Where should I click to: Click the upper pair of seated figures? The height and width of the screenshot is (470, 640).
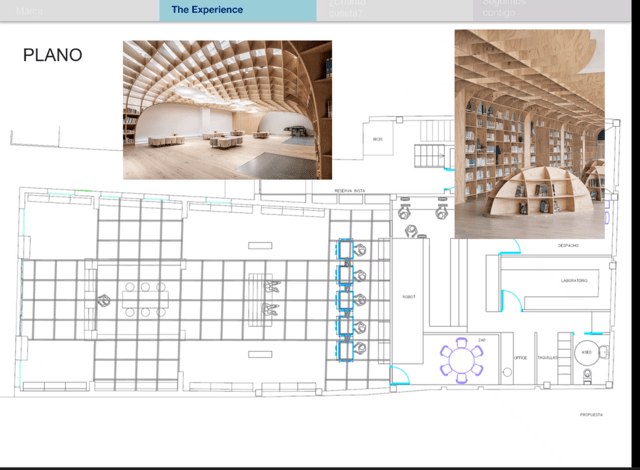coord(271,287)
